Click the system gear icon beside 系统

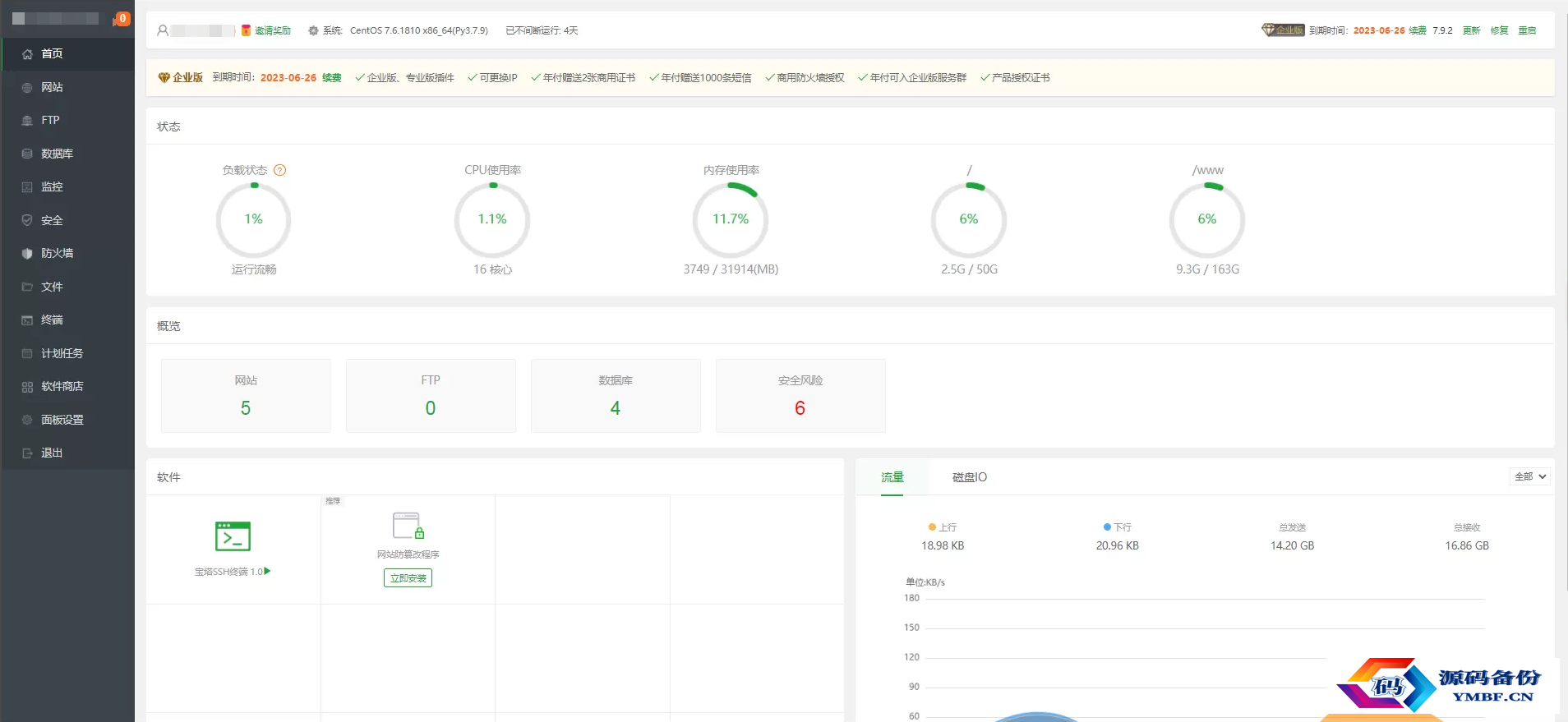coord(313,30)
